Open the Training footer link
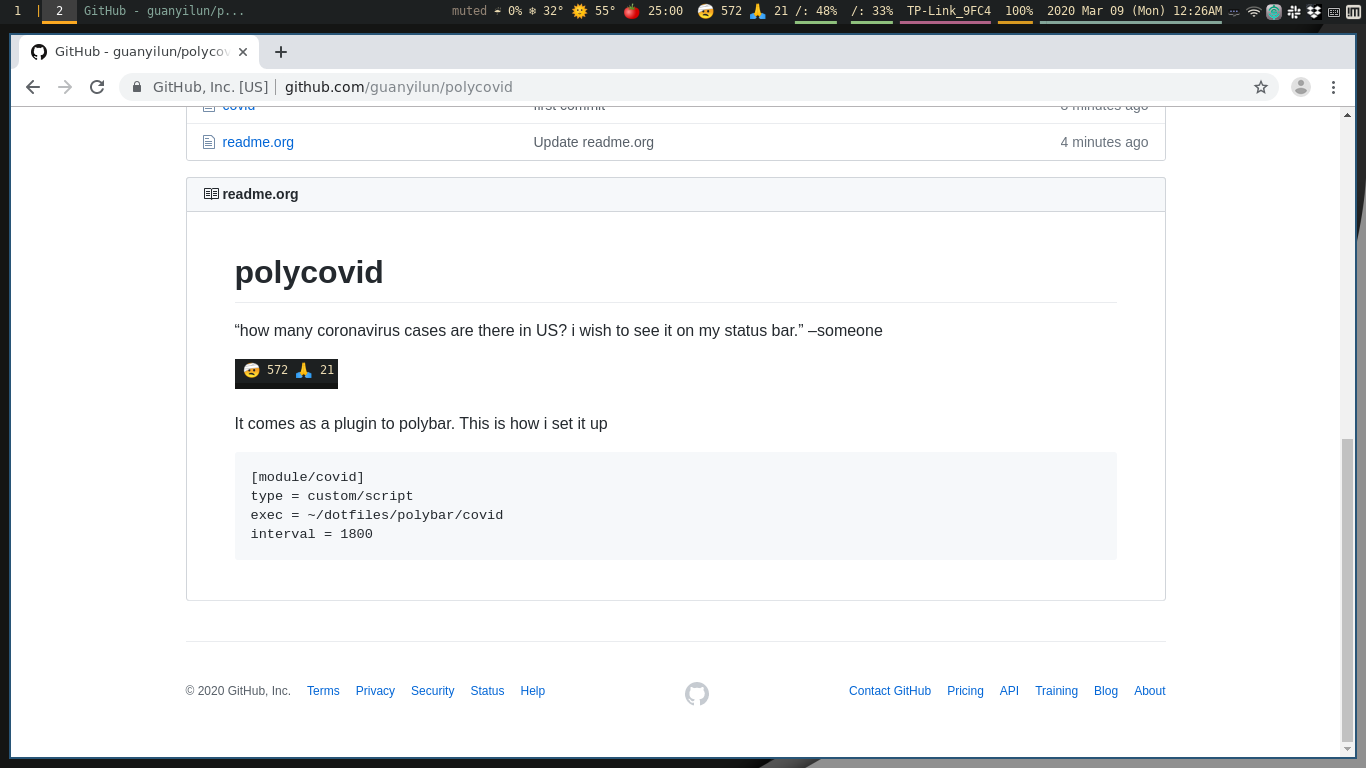Image resolution: width=1366 pixels, height=768 pixels. click(x=1056, y=691)
